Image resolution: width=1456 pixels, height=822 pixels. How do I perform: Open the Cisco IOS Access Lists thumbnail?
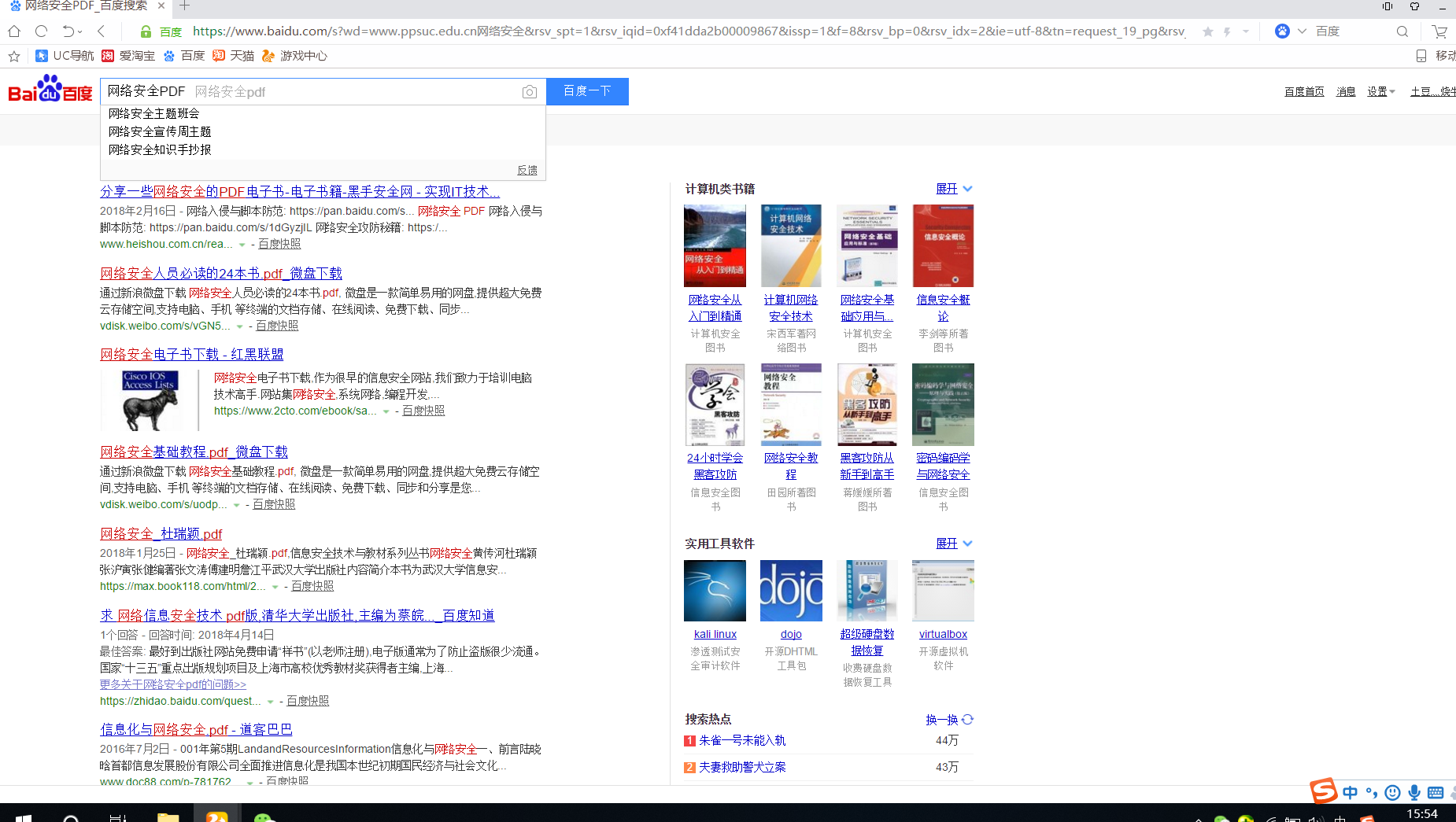click(150, 400)
